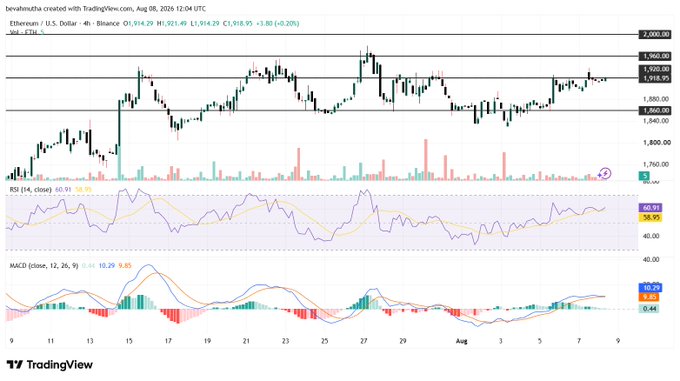Click date label 13 on time axis

[90, 341]
